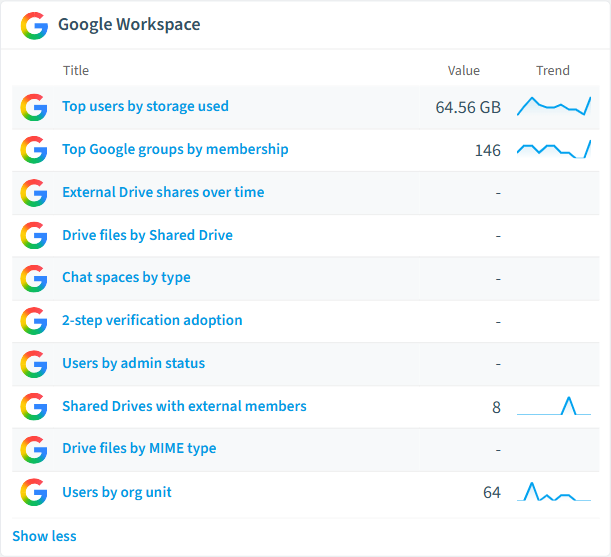
Task: Open Top Google groups by membership link
Action: coord(175,149)
